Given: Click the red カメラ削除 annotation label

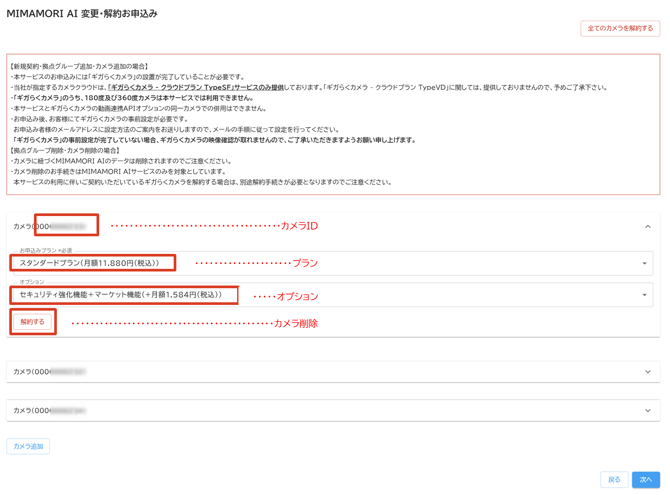Looking at the screenshot, I should click(295, 324).
